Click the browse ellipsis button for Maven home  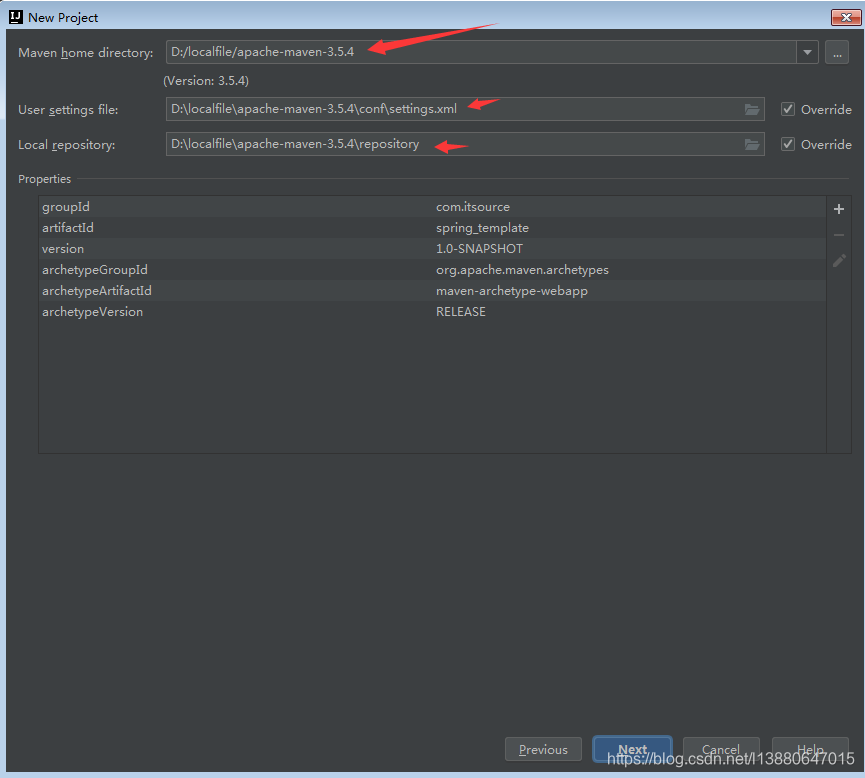(837, 52)
